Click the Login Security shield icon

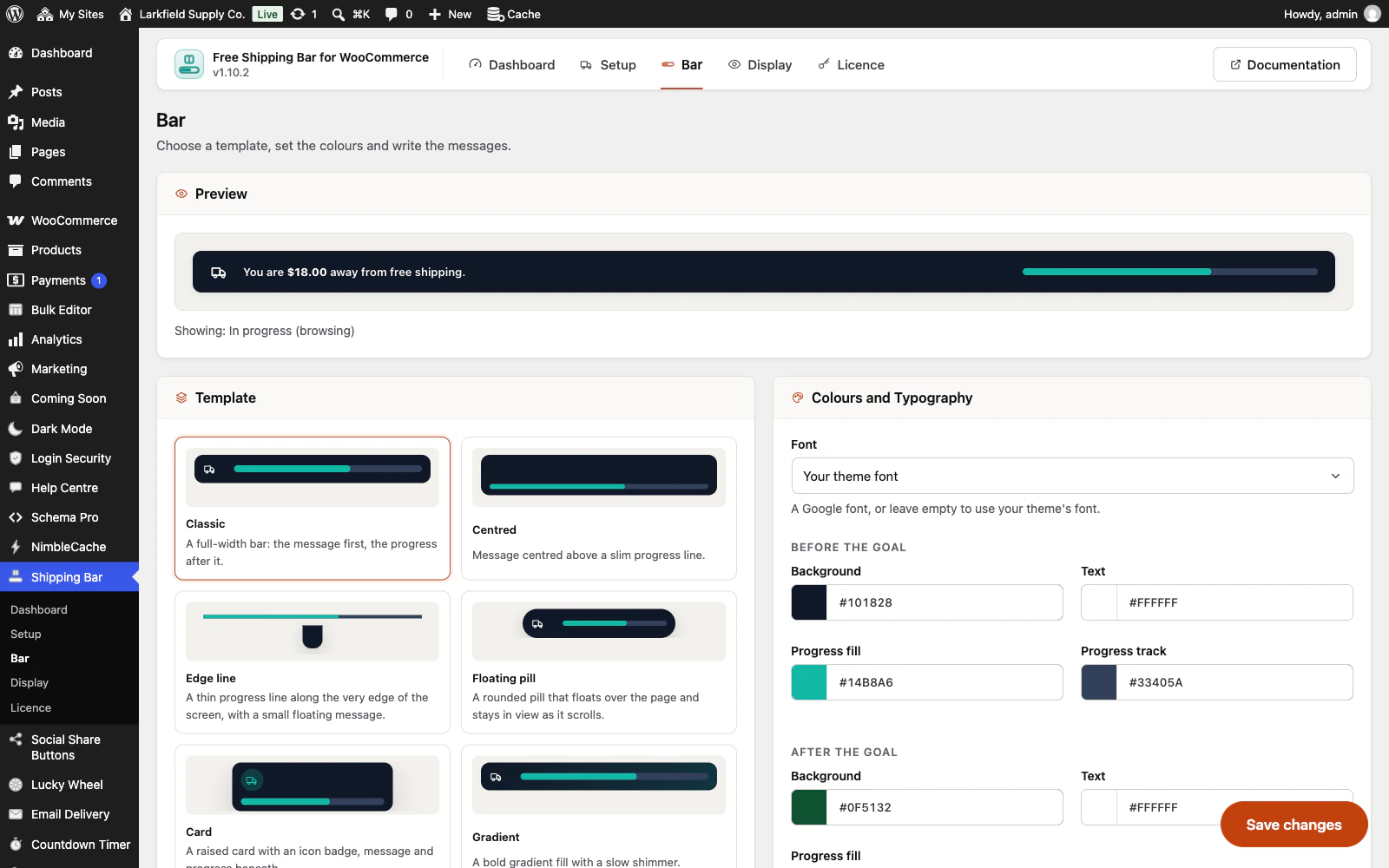(16, 458)
